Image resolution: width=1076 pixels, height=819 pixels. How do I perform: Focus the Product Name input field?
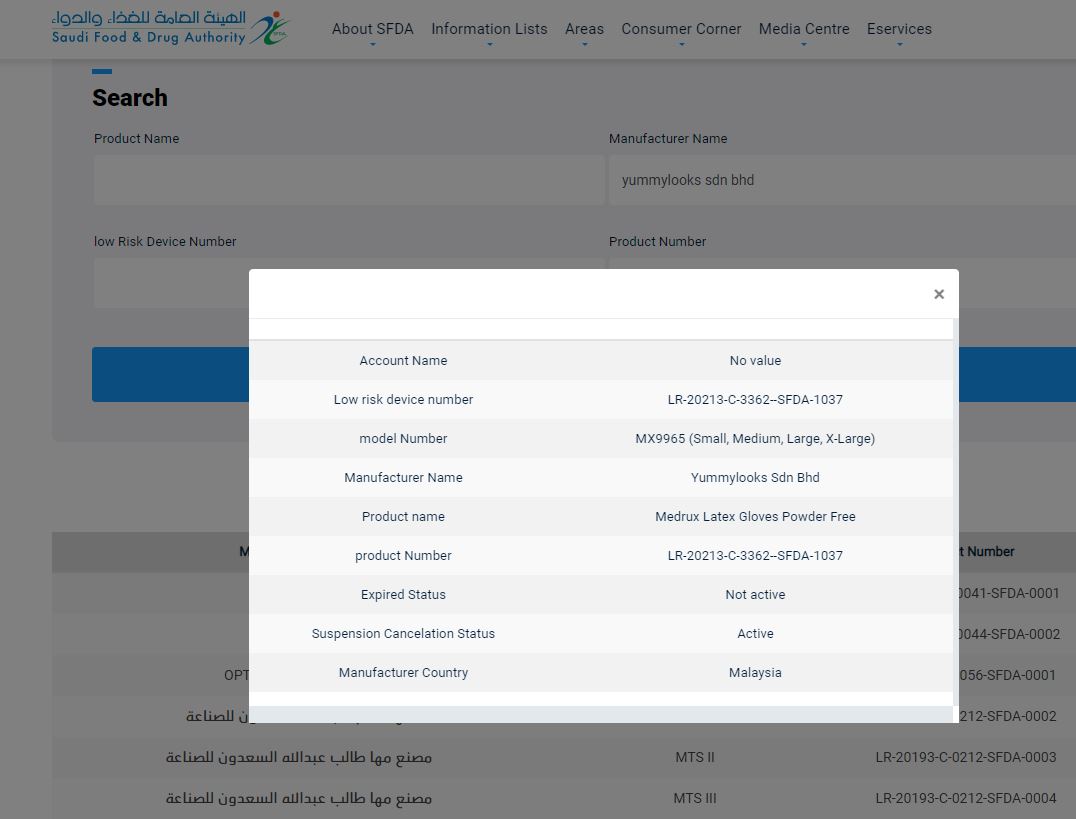349,180
